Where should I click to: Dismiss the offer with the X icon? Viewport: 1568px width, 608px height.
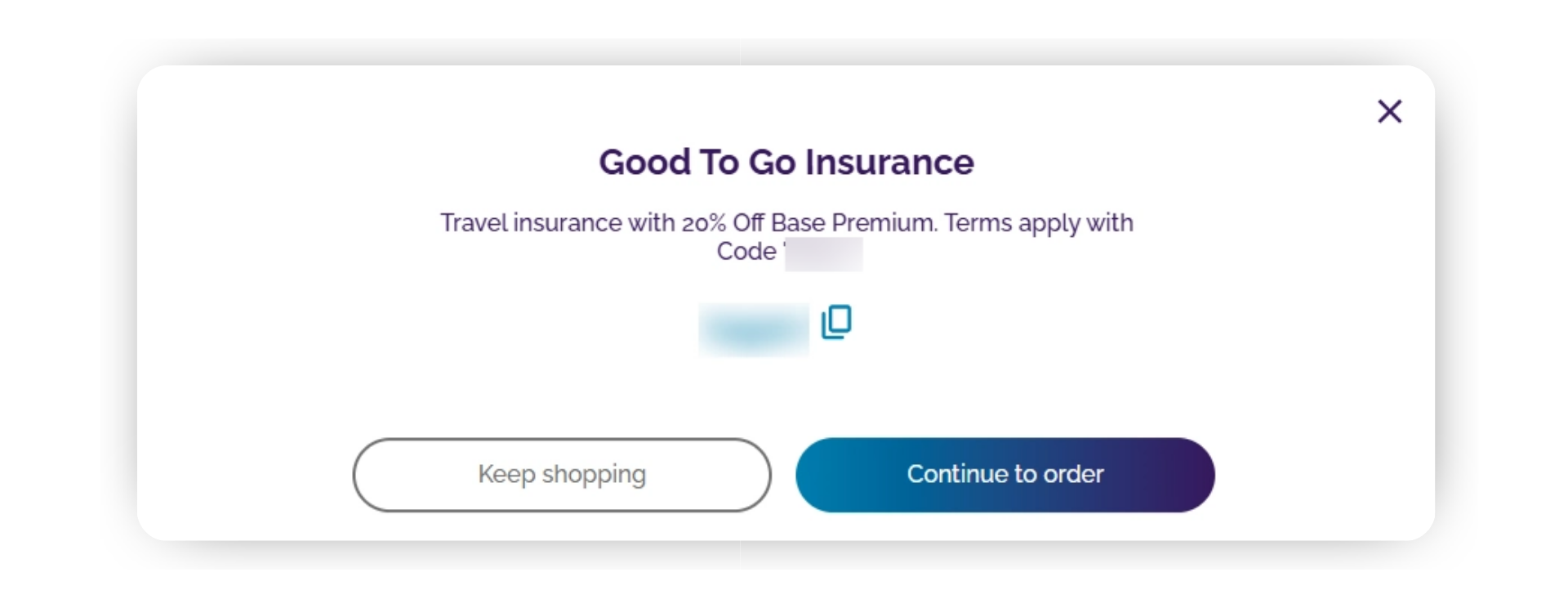(1389, 111)
